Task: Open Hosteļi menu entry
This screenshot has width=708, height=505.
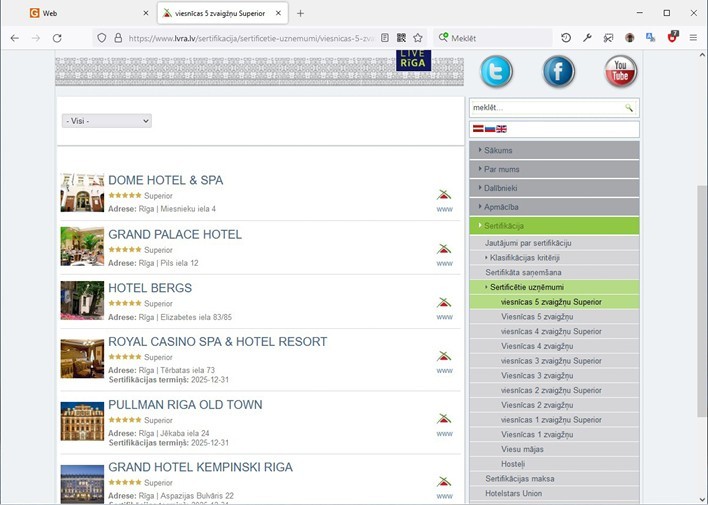Action: click(x=554, y=464)
